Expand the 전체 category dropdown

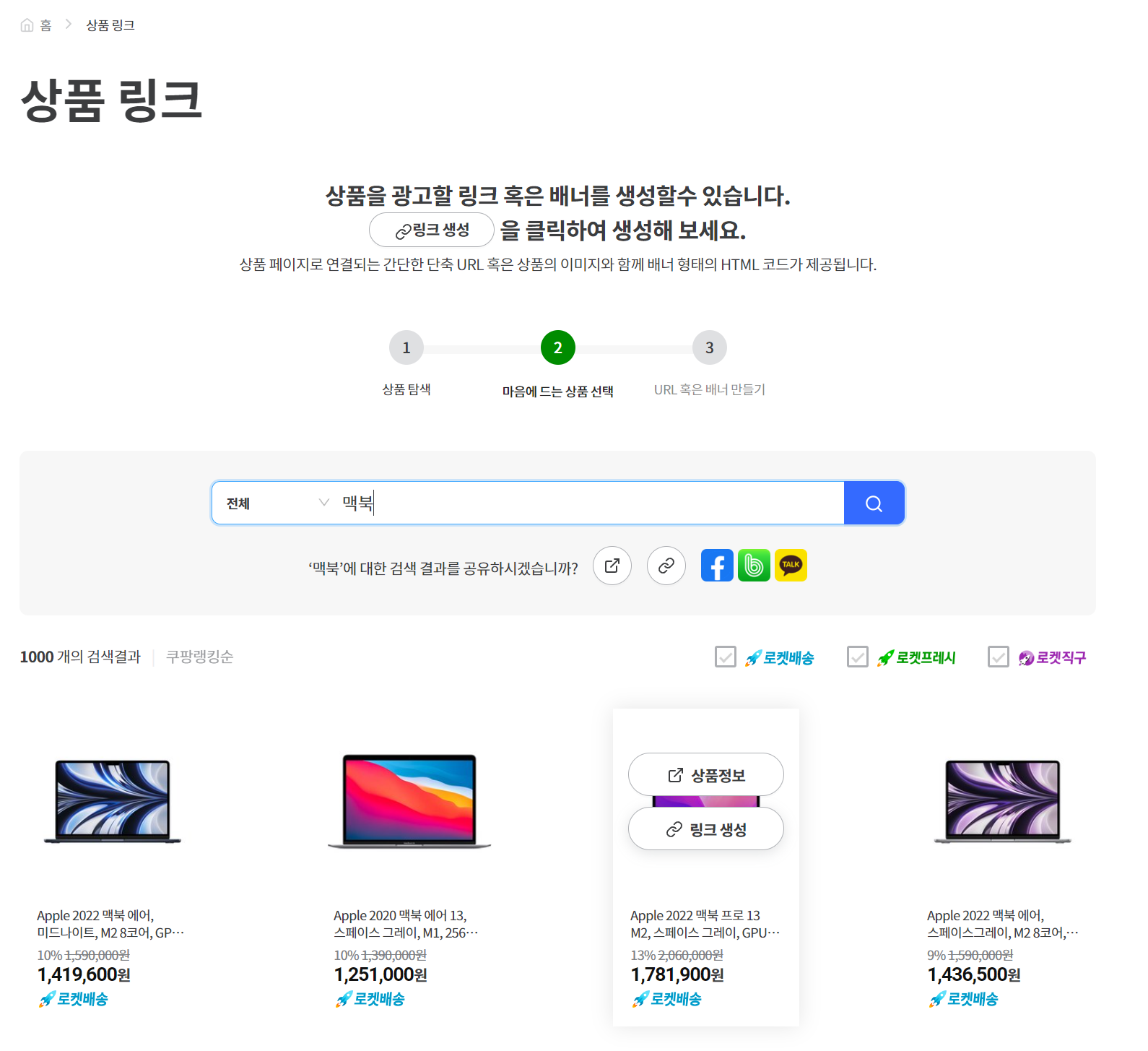pyautogui.click(x=277, y=503)
